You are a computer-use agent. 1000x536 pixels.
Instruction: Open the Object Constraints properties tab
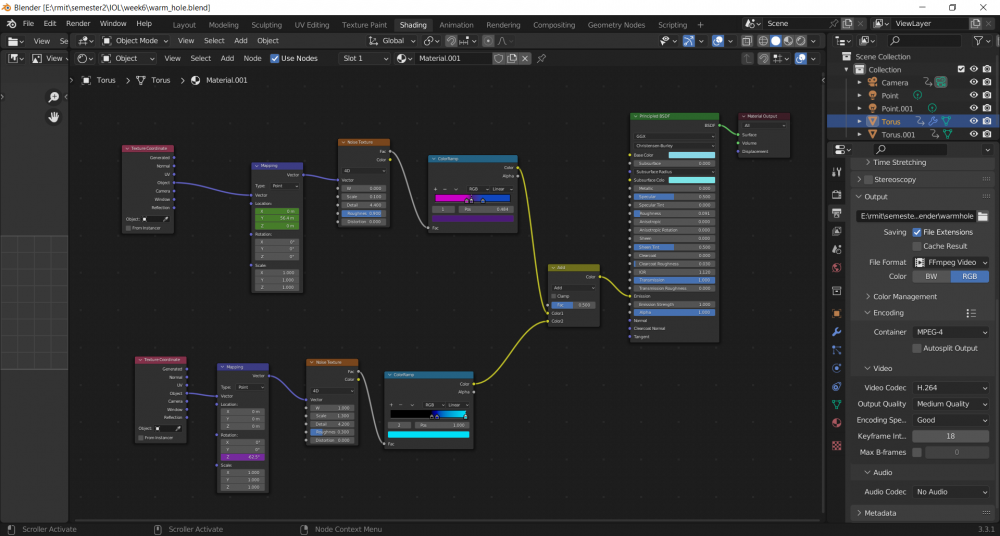pos(837,387)
